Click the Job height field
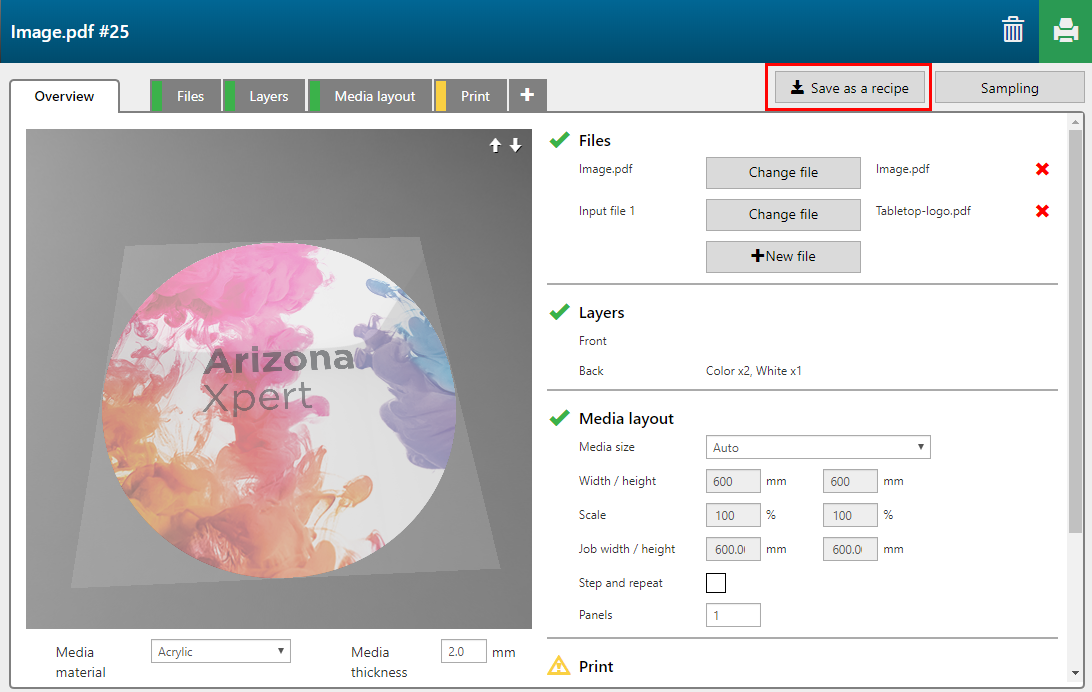This screenshot has width=1092, height=692. click(850, 549)
